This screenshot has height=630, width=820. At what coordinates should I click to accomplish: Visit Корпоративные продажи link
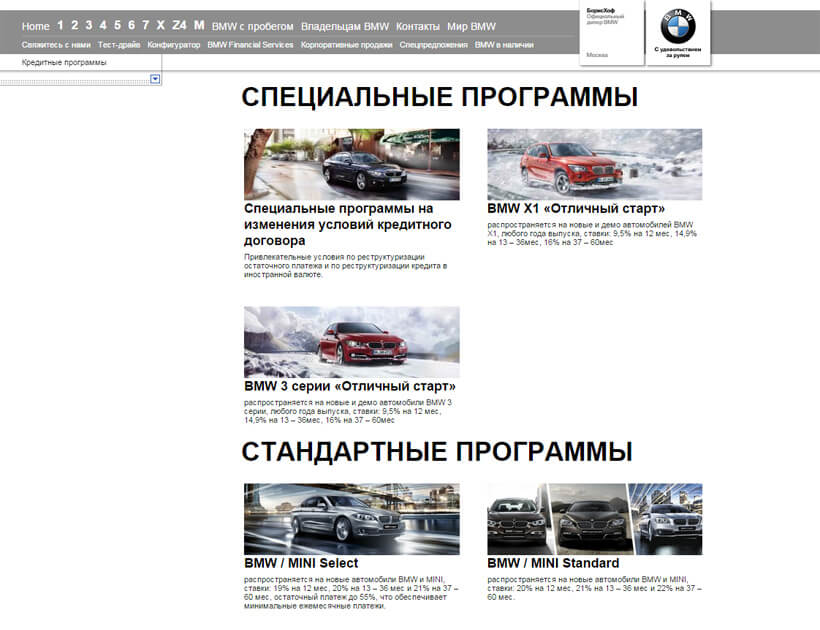pos(346,45)
